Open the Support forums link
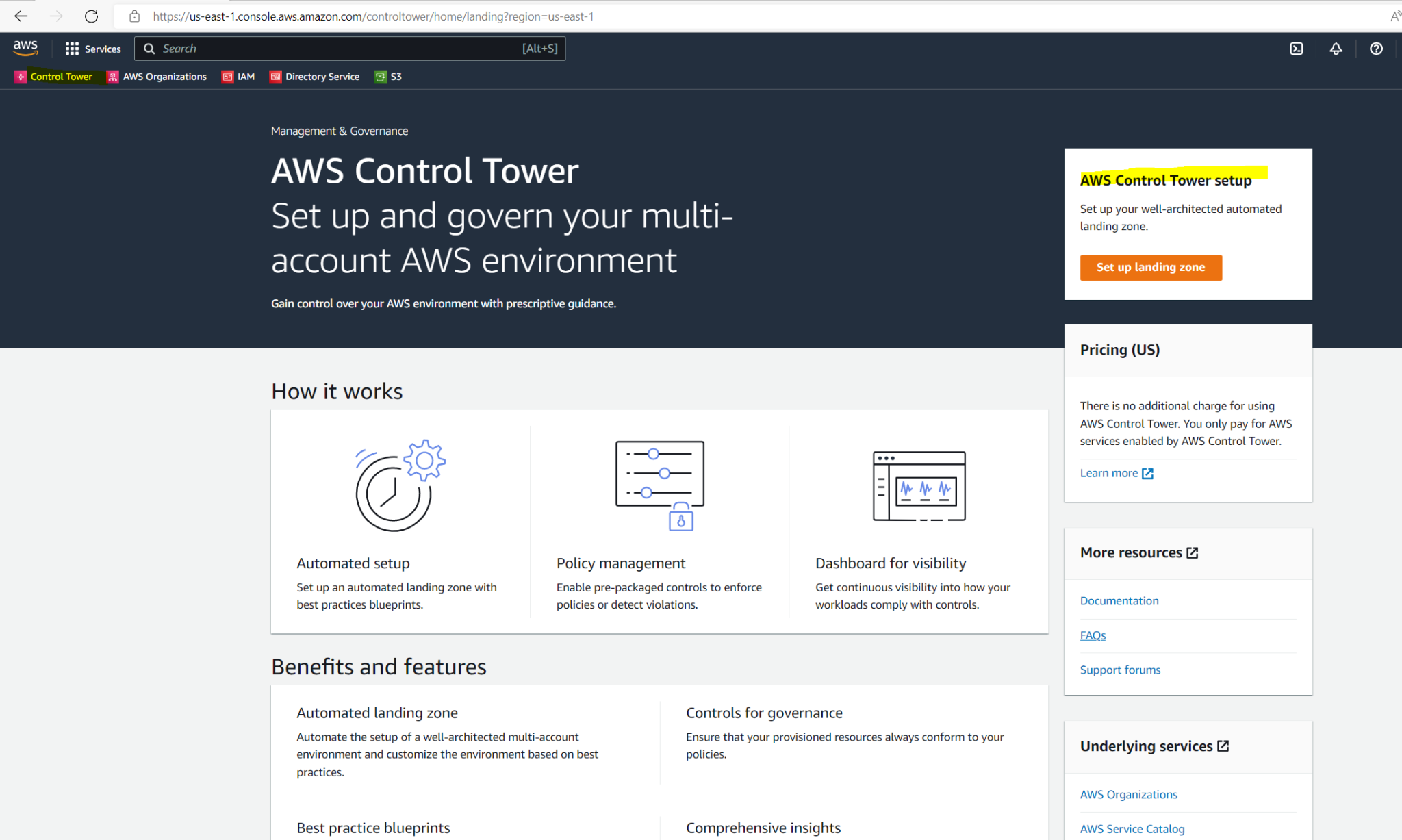 tap(1120, 670)
